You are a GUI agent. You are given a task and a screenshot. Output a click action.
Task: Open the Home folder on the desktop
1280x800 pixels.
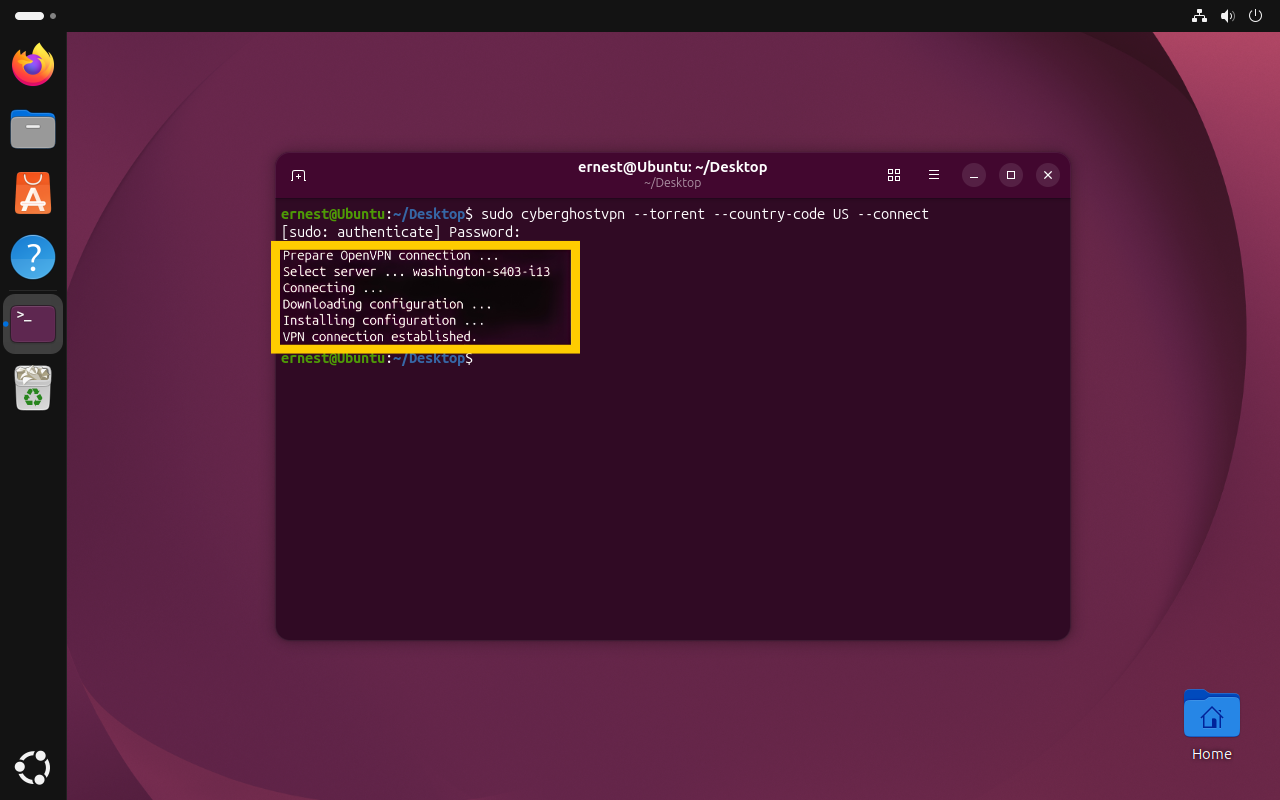pos(1211,726)
